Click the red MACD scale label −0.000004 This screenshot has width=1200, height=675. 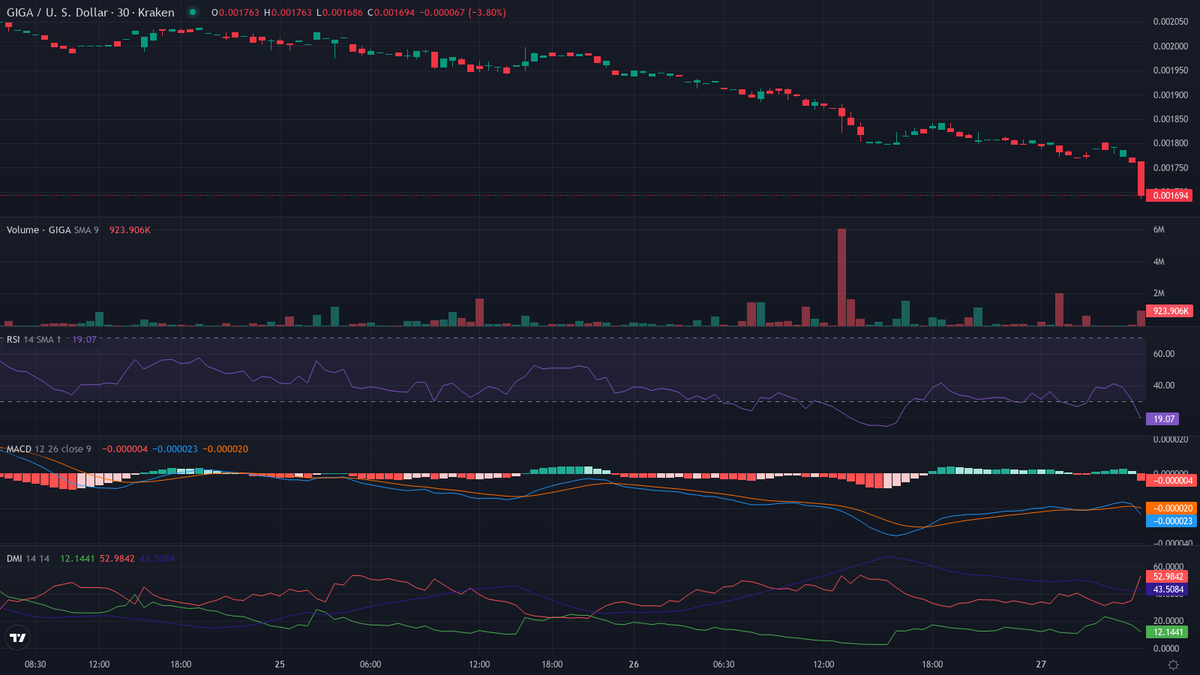click(1170, 481)
